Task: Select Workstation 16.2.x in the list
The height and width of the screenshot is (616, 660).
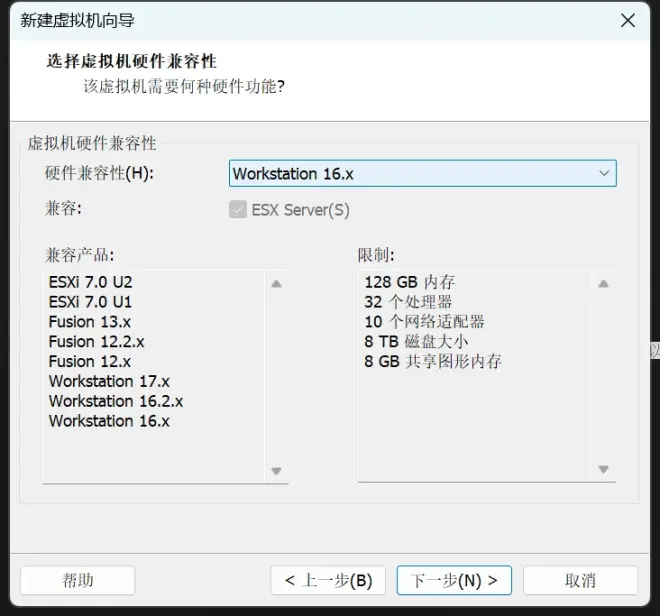Action: 116,401
